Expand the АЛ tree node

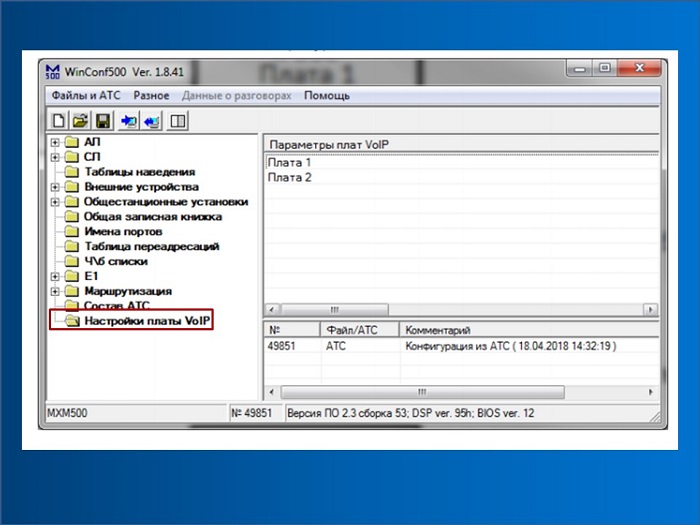pyautogui.click(x=55, y=142)
